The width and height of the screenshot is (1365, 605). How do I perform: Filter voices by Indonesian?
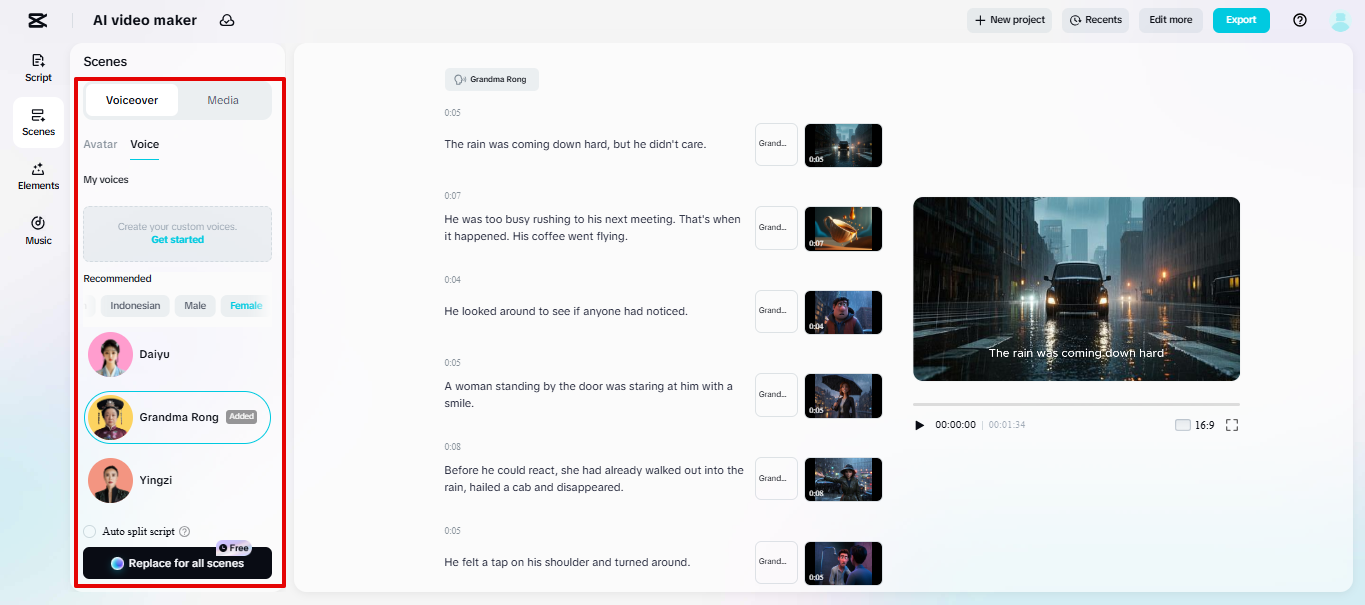tap(135, 306)
